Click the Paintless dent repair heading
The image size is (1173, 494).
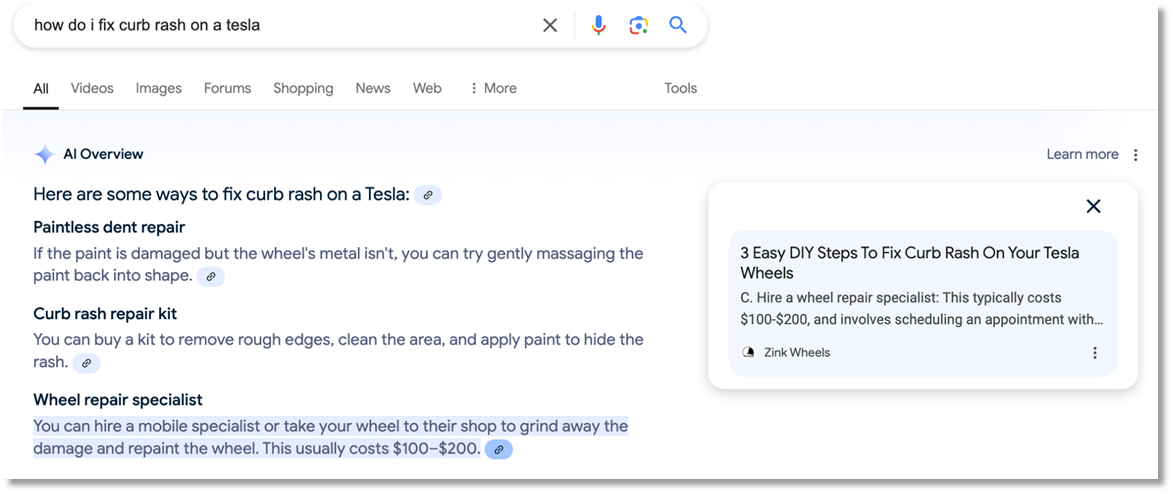109,227
